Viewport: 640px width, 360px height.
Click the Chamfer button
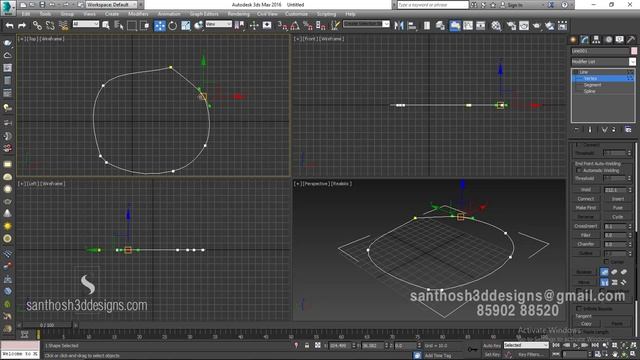click(x=586, y=244)
